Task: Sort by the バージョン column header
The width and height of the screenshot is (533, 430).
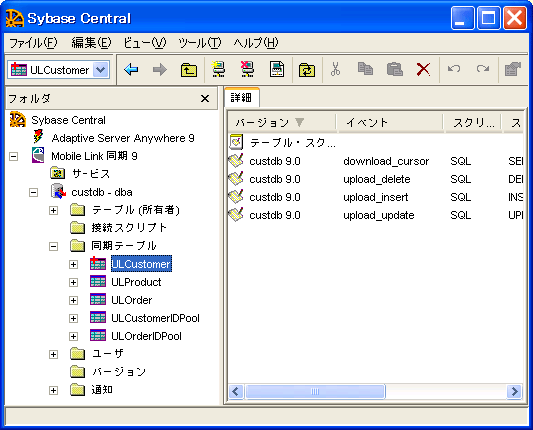Action: tap(282, 122)
